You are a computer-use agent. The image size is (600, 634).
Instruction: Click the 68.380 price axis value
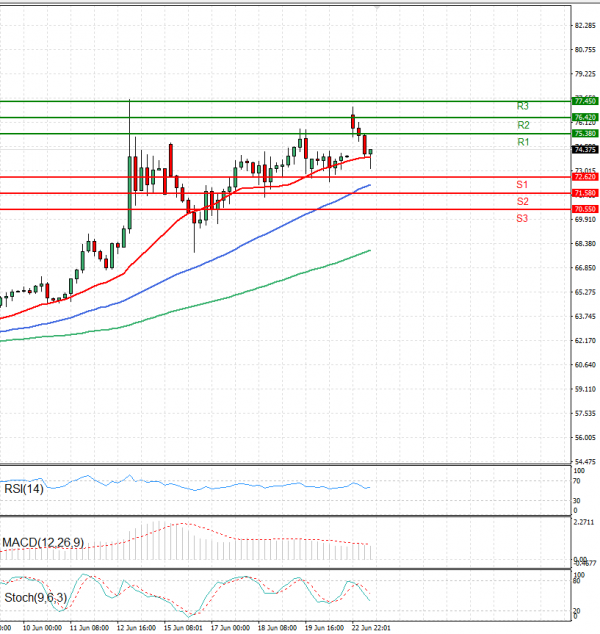click(585, 244)
